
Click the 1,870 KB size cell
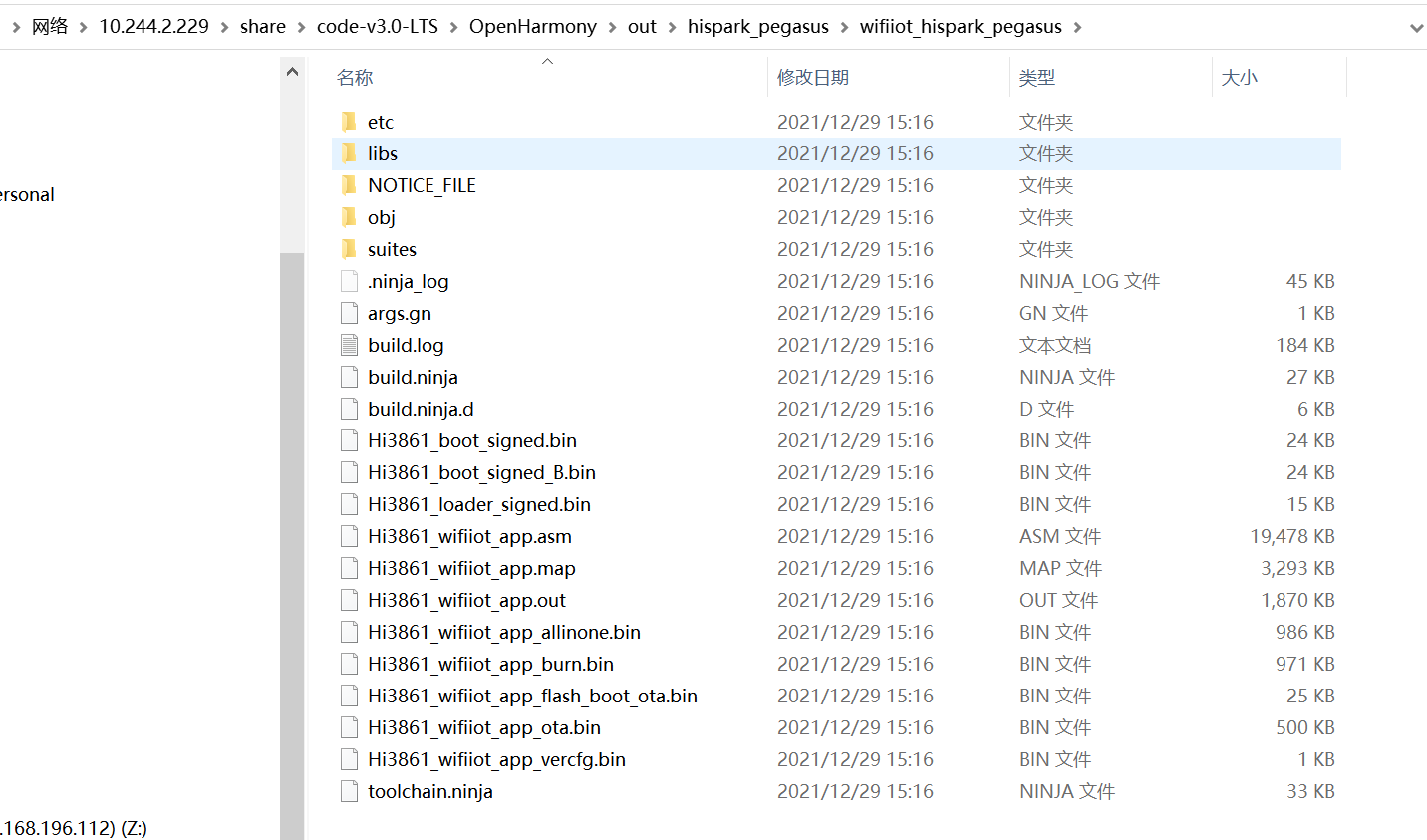click(x=1297, y=600)
